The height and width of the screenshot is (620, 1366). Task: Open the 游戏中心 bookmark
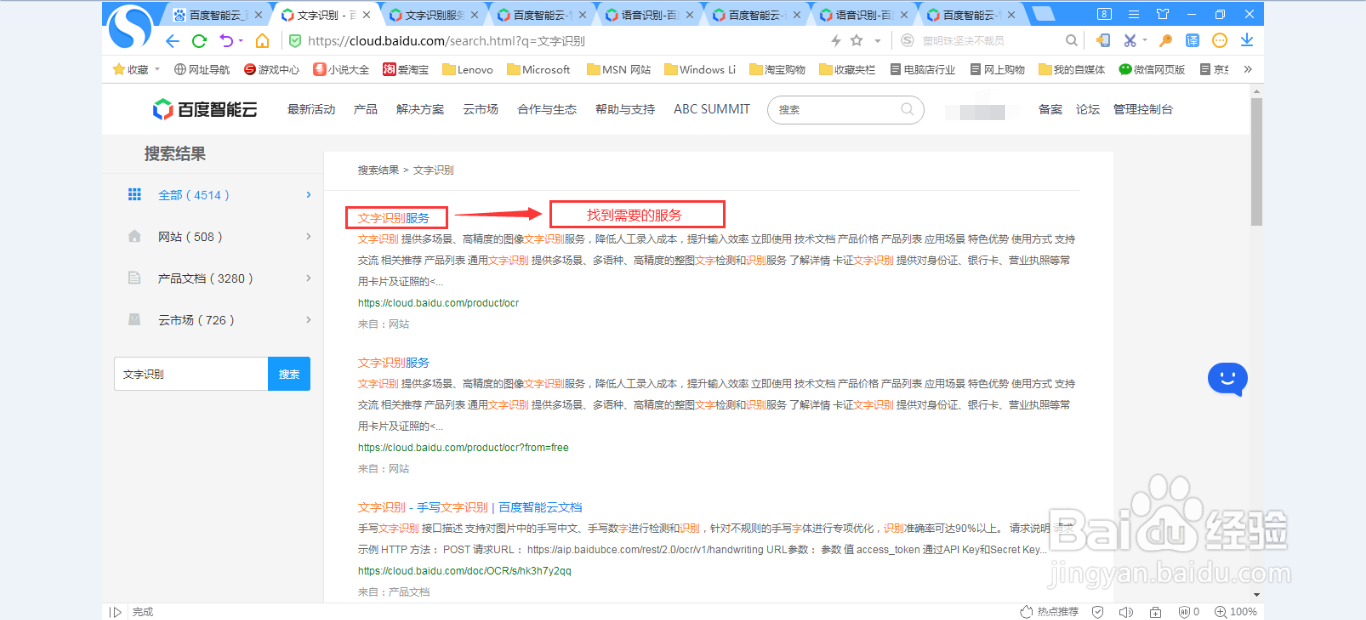click(271, 69)
